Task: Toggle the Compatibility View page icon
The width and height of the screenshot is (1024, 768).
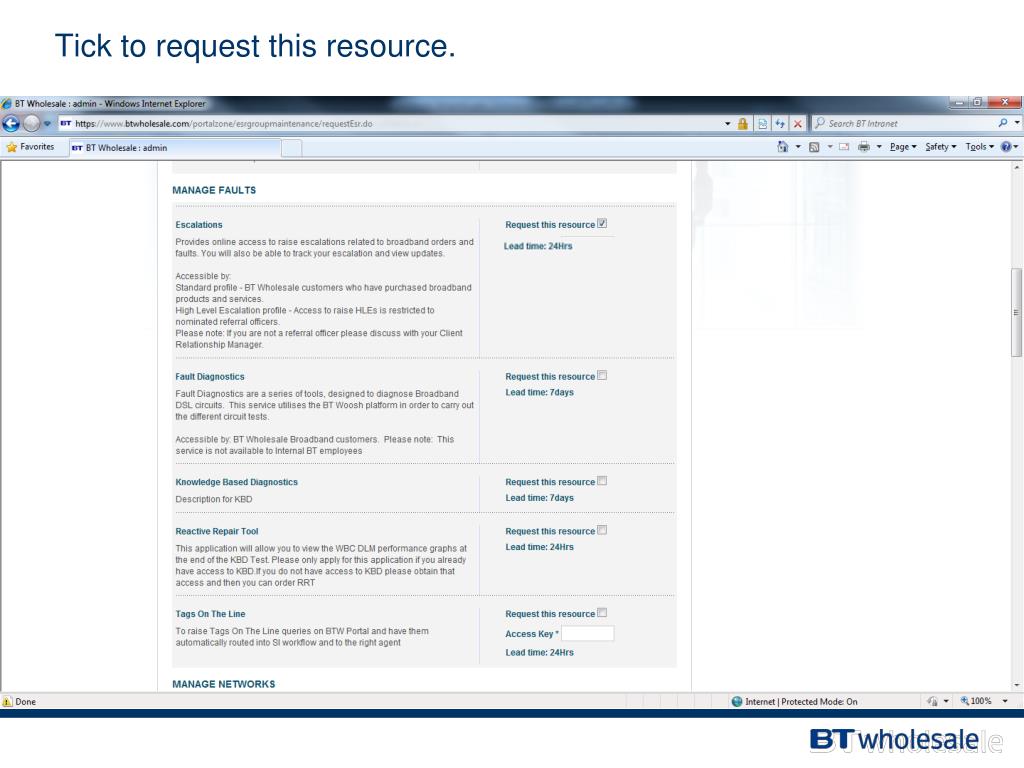Action: coord(762,123)
